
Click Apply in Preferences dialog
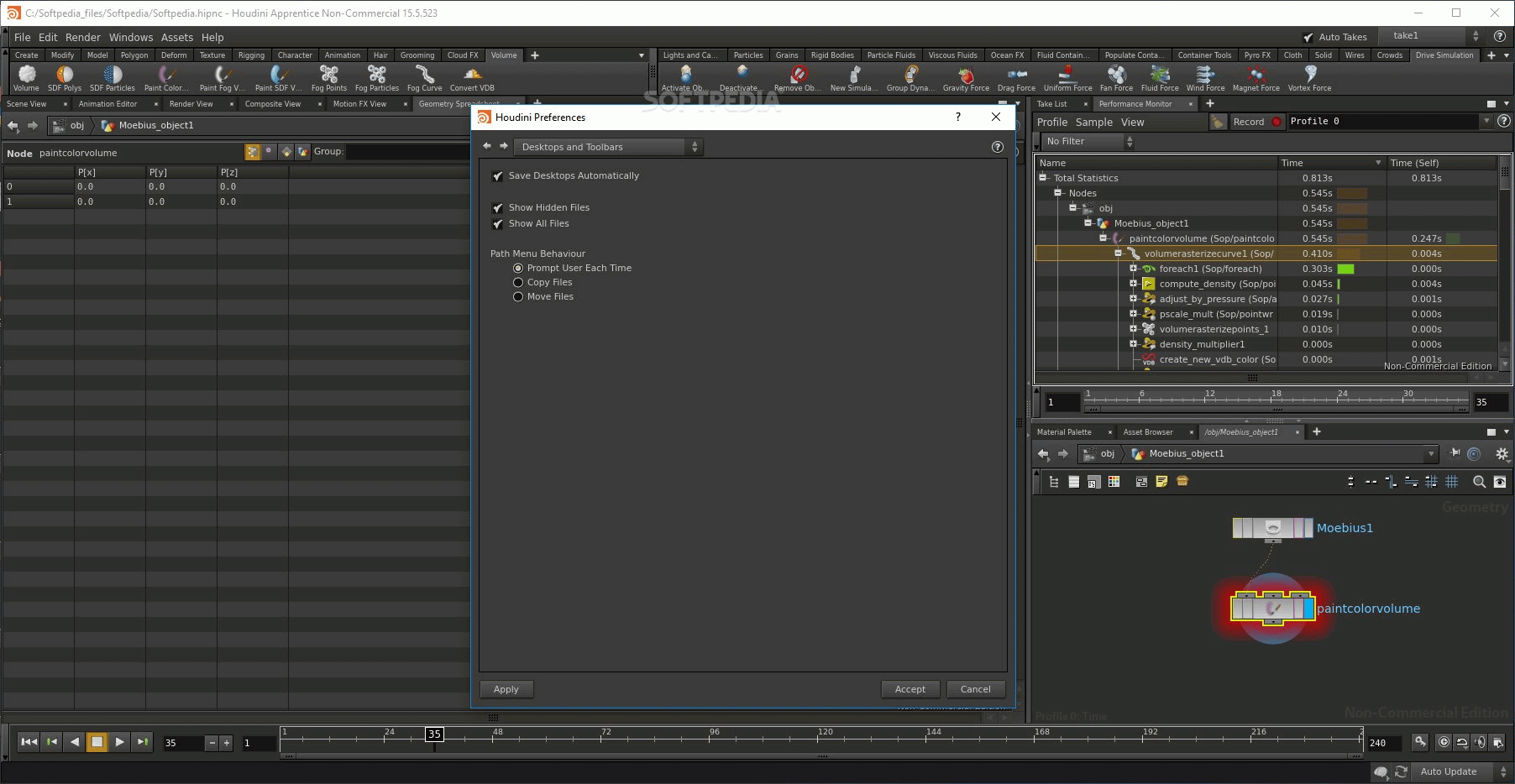[506, 690]
